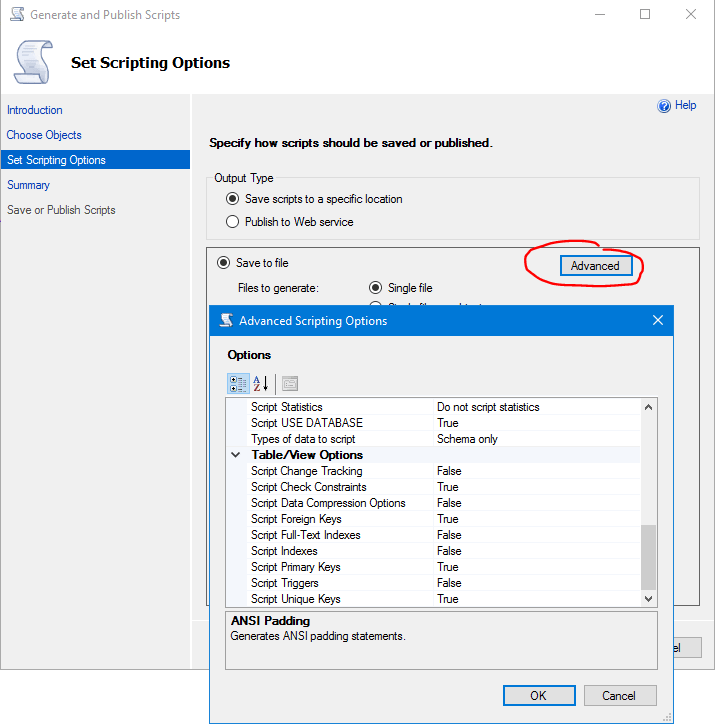Image resolution: width=718 pixels, height=727 pixels.
Task: Open the Set Scripting Options step
Action: pyautogui.click(x=95, y=160)
